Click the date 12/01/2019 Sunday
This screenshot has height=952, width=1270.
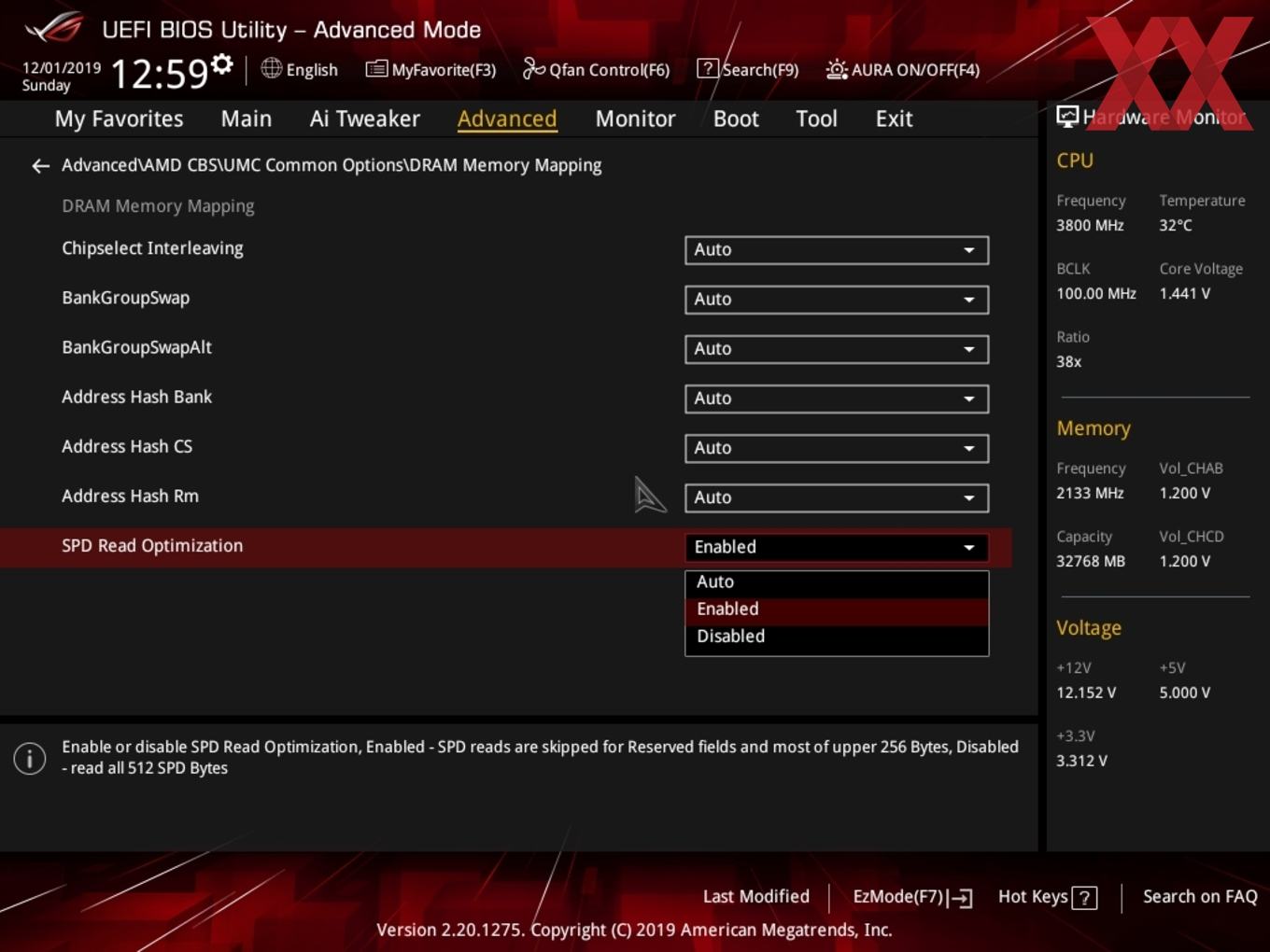pyautogui.click(x=62, y=77)
